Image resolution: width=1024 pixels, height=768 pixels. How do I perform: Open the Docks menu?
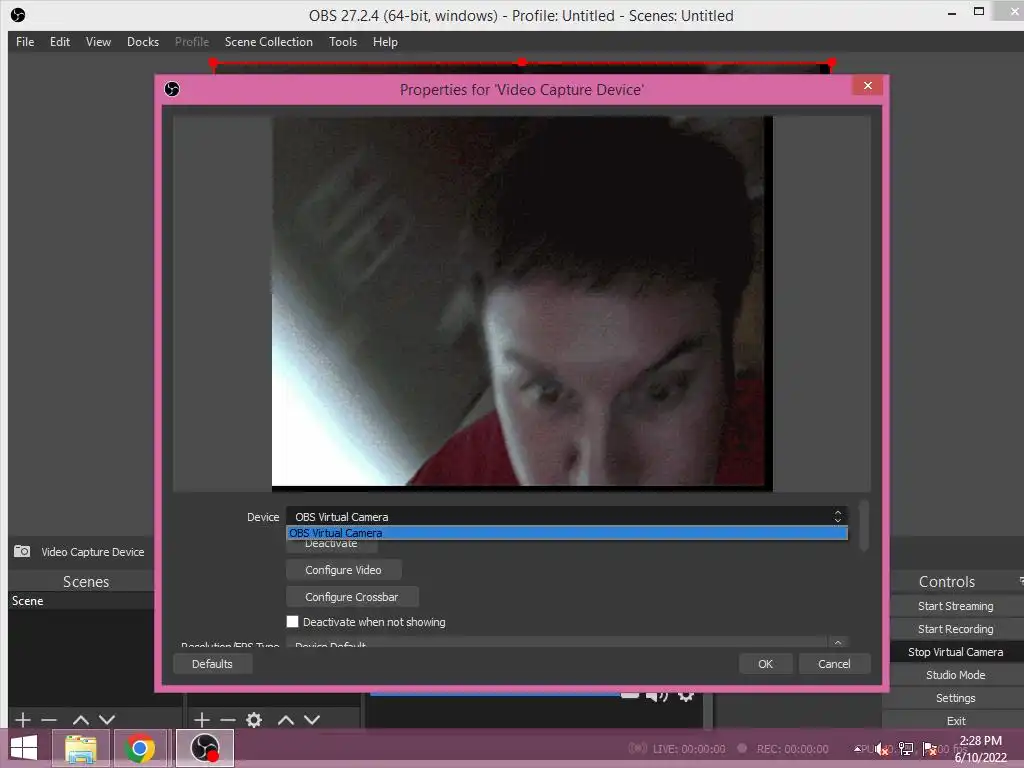point(143,42)
